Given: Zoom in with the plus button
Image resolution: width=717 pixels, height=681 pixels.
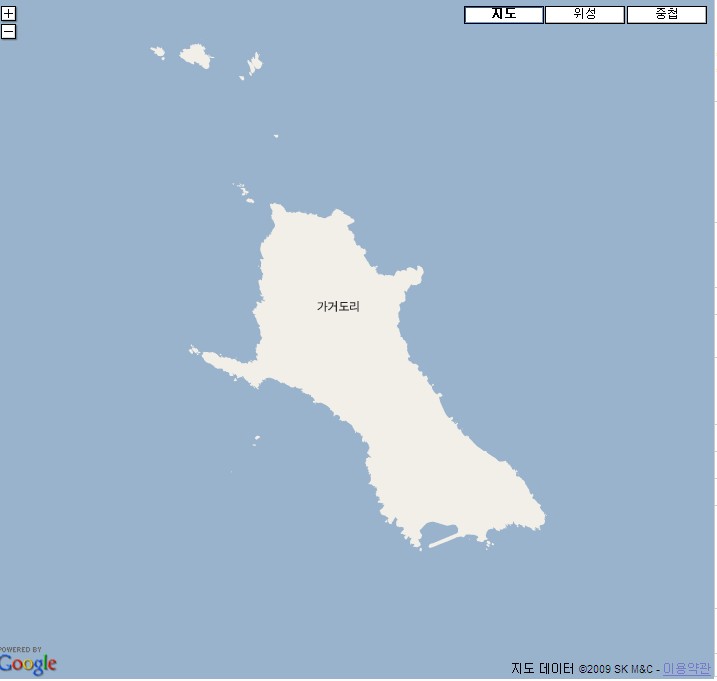Looking at the screenshot, I should pos(8,13).
